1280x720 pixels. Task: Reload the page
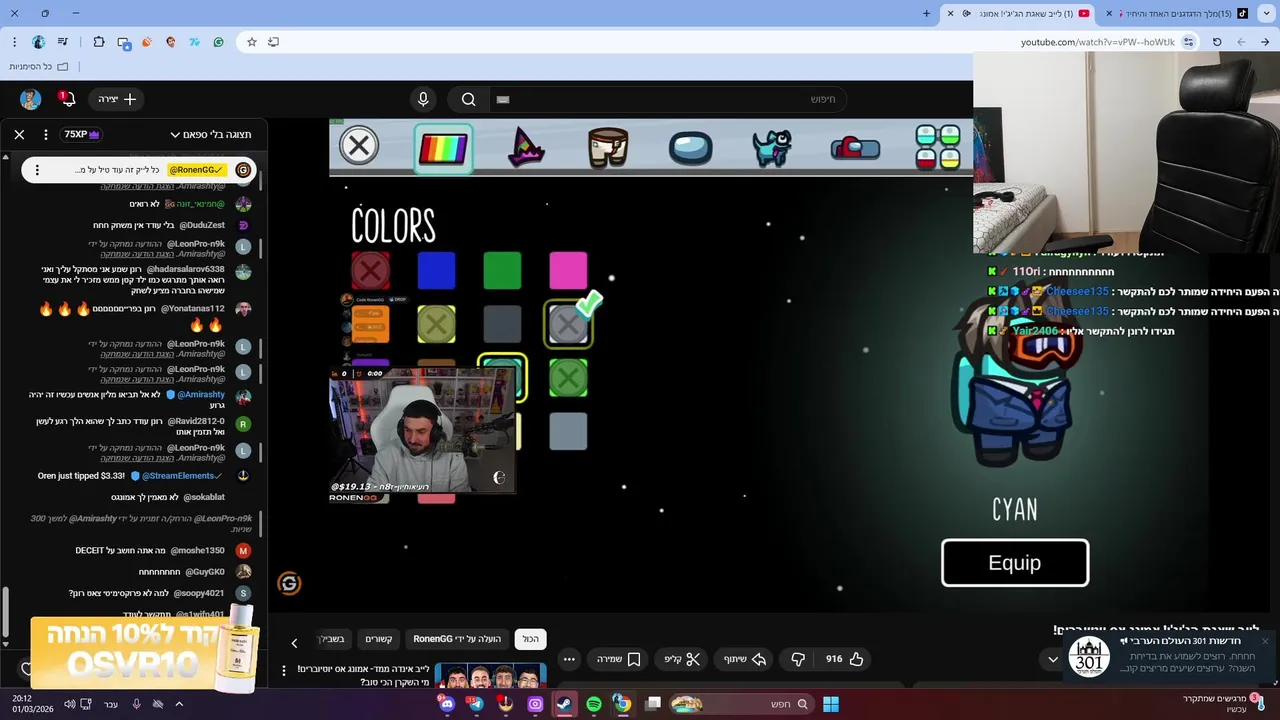point(1217,42)
